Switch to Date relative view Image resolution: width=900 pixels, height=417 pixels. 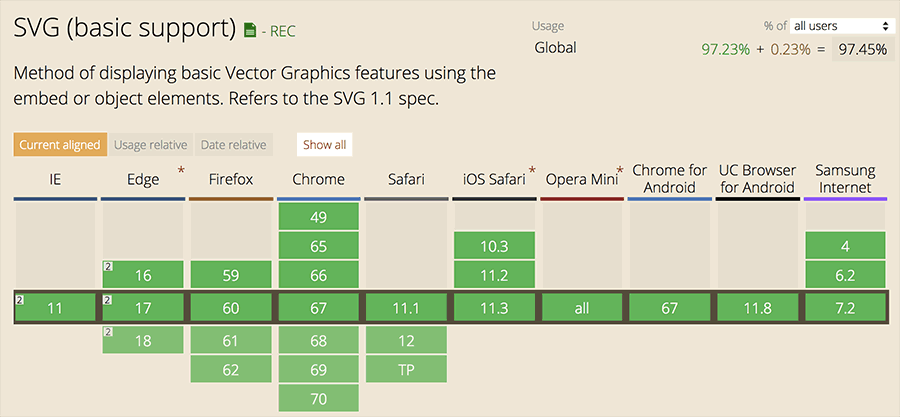[234, 145]
